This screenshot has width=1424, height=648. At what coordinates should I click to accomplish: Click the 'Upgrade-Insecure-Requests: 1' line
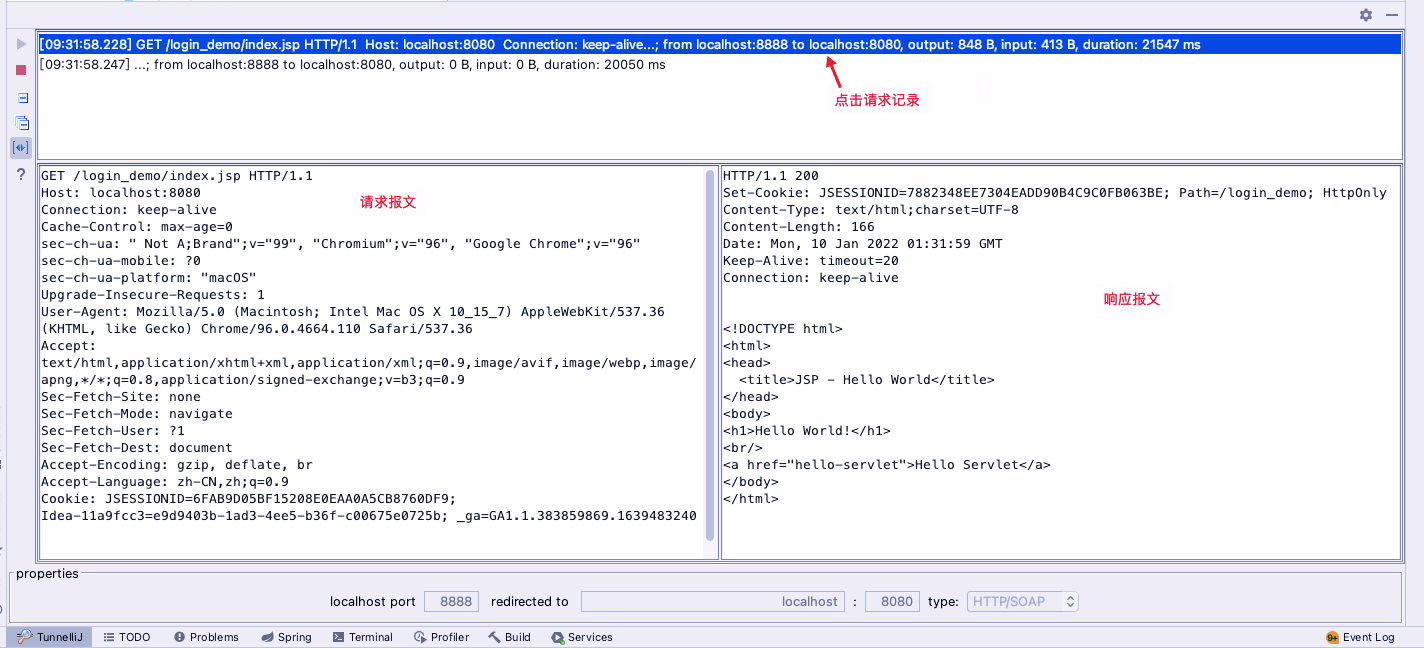(153, 295)
